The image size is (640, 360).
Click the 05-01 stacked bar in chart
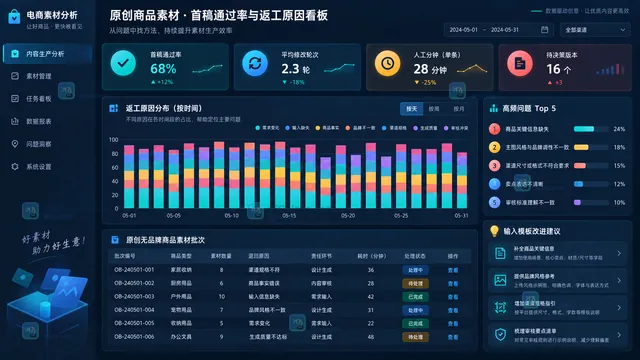click(129, 176)
